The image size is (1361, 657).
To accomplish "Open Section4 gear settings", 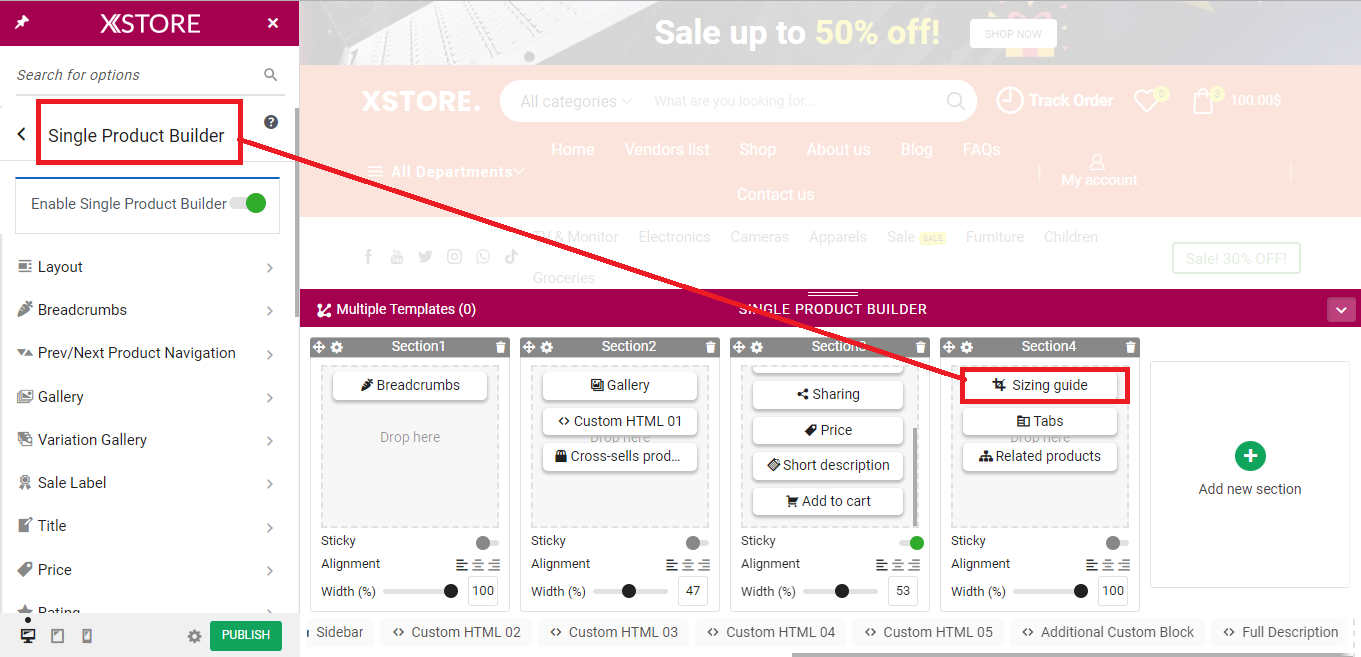I will click(967, 347).
